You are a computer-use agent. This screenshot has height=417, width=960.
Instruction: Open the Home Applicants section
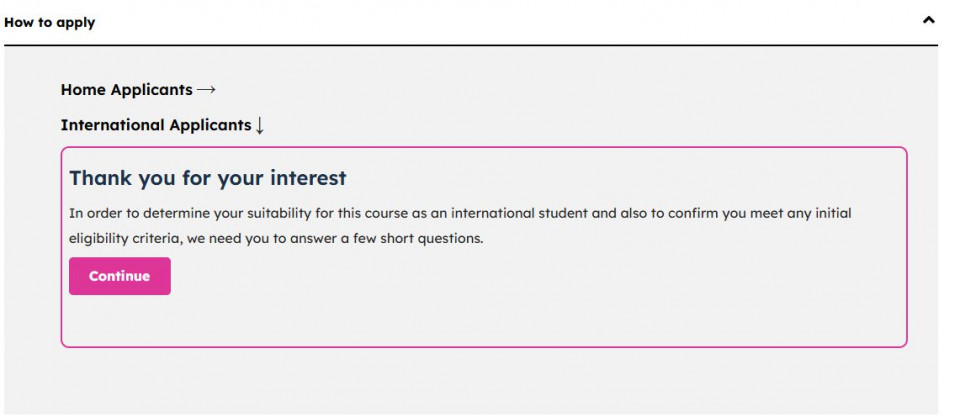tap(126, 90)
